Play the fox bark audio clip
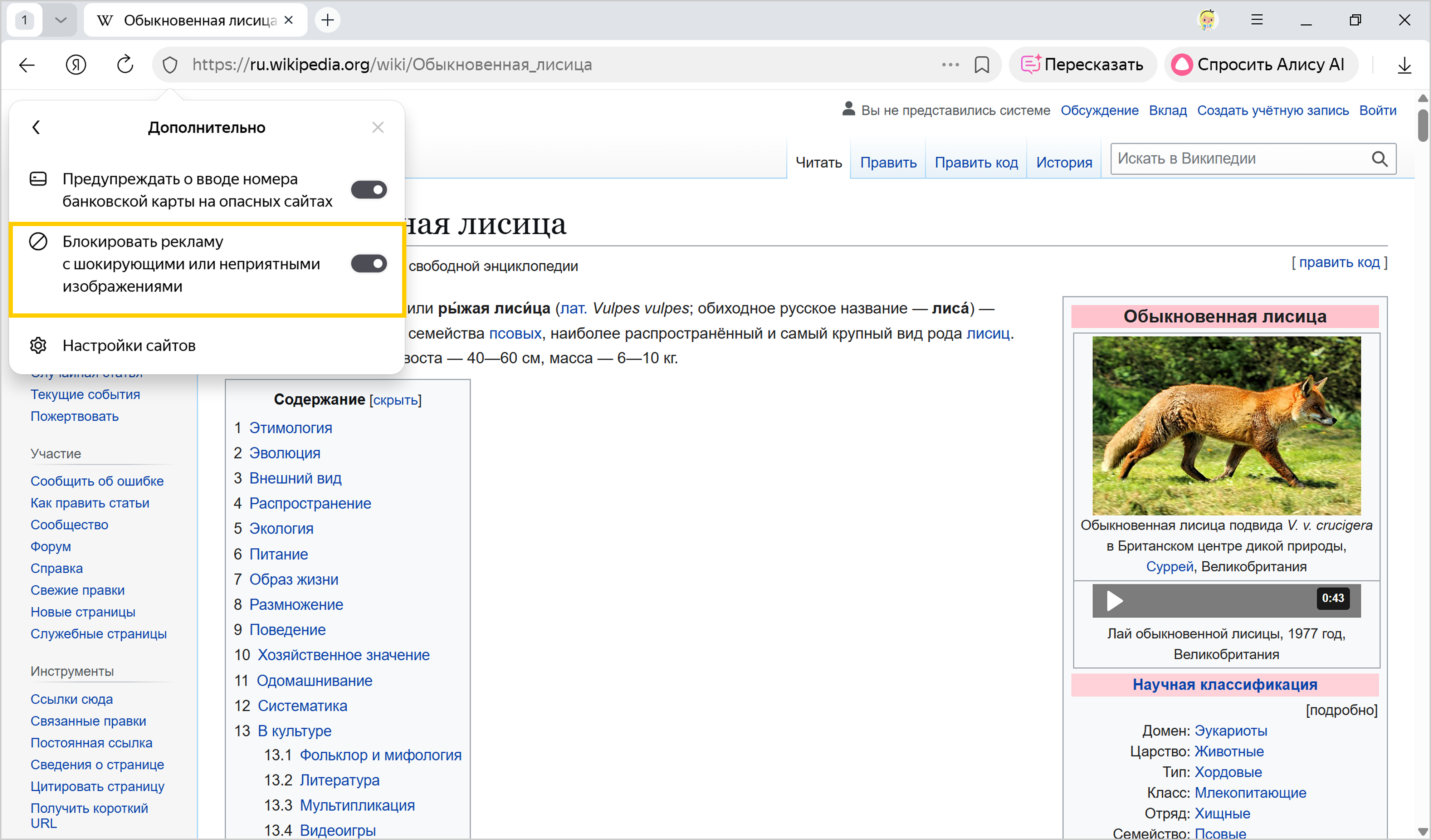Screen dimensions: 1431x840 tap(1114, 600)
